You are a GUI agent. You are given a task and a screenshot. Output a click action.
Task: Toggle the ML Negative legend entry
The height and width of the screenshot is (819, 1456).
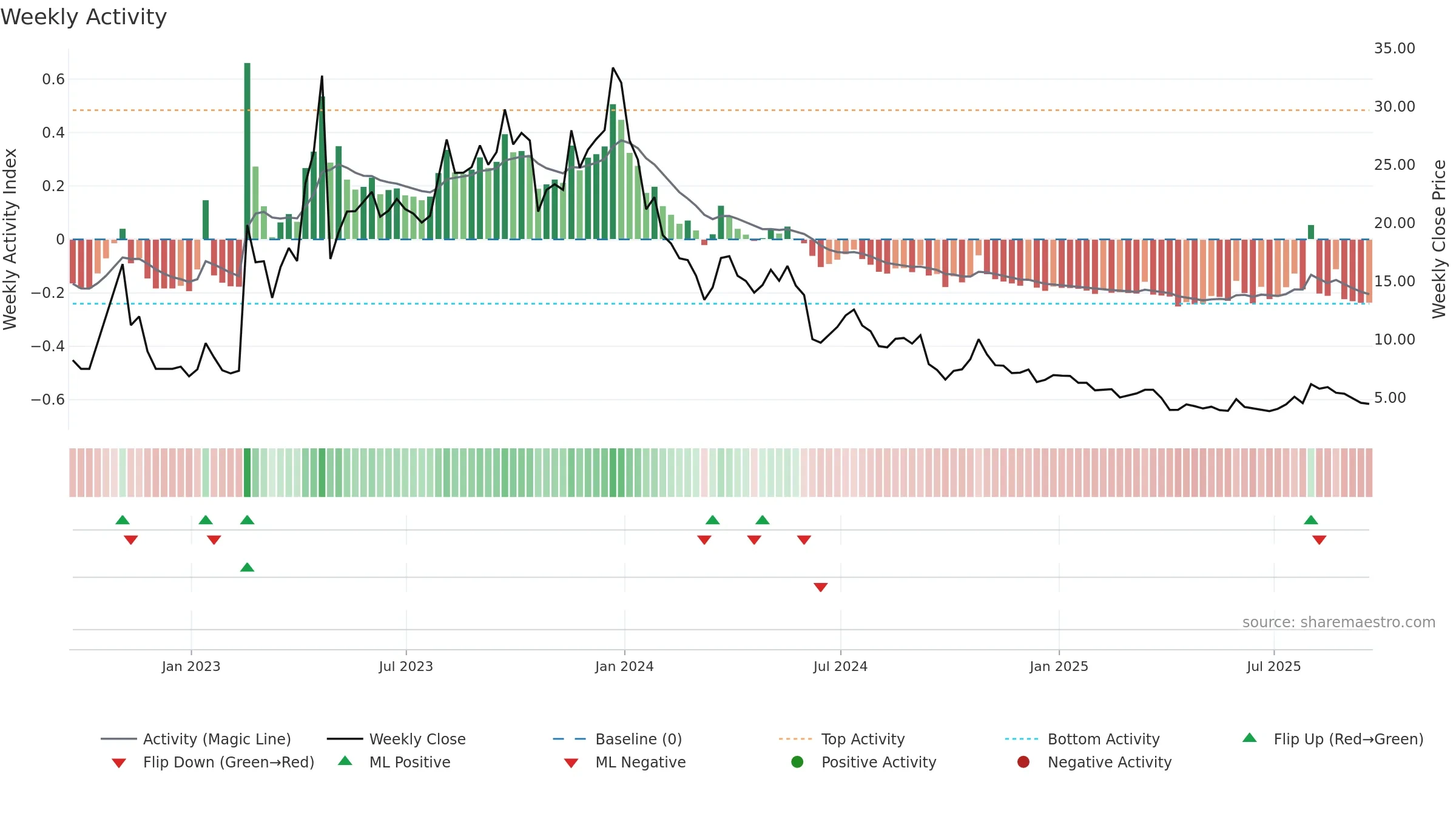[625, 762]
